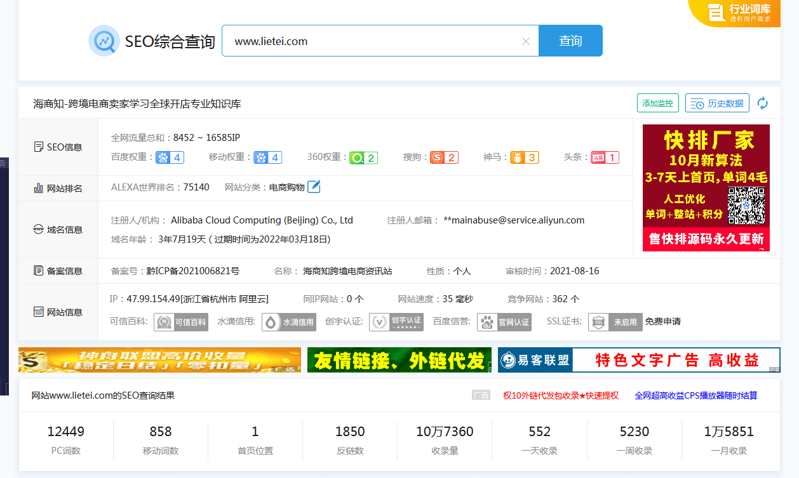799x478 pixels.
Task: Click the registrant Alibaba Cloud Computing text
Action: pyautogui.click(x=262, y=220)
